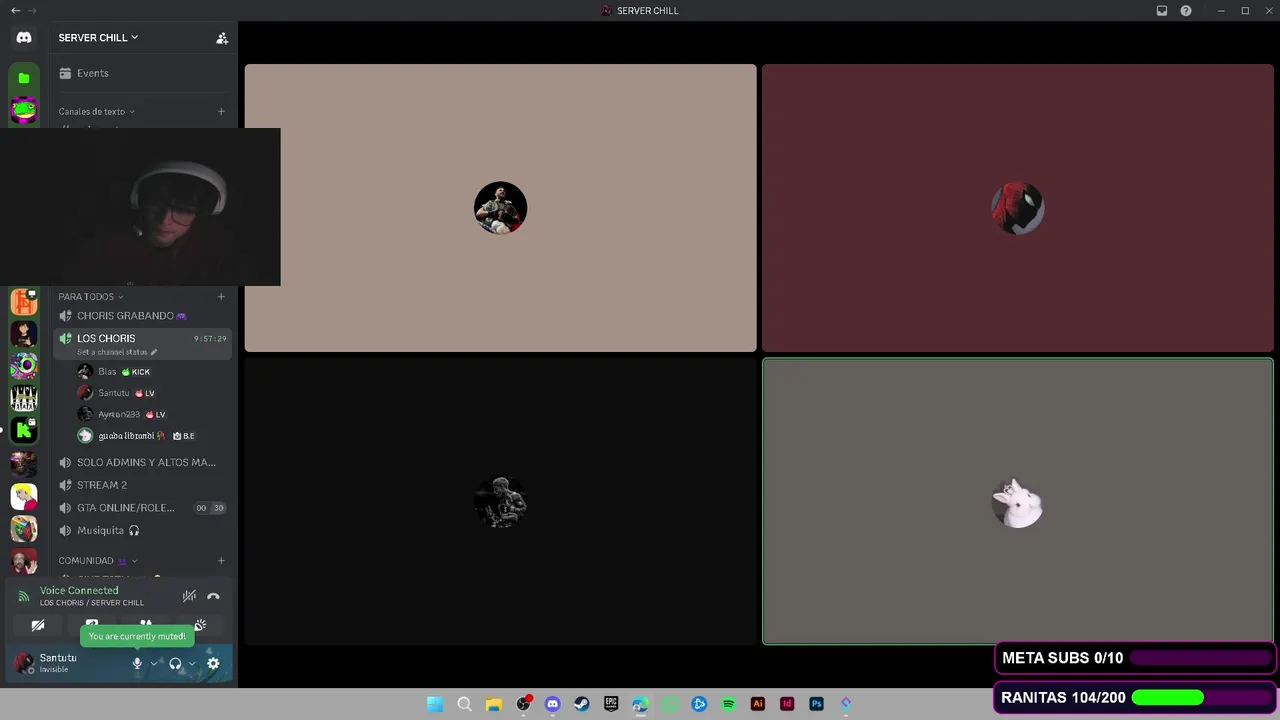1280x720 pixels.
Task: Open taskbar Search
Action: coord(464,704)
